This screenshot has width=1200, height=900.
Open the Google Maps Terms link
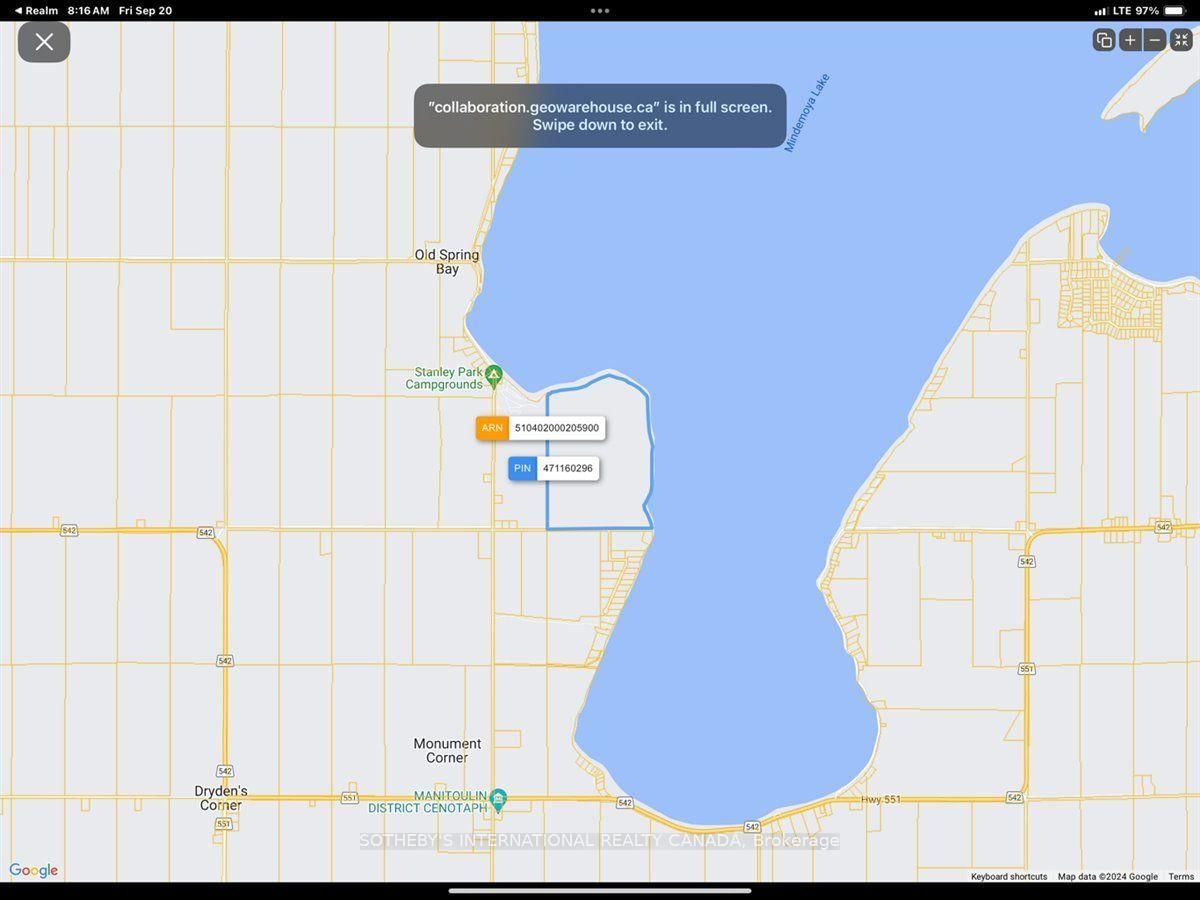(1181, 877)
